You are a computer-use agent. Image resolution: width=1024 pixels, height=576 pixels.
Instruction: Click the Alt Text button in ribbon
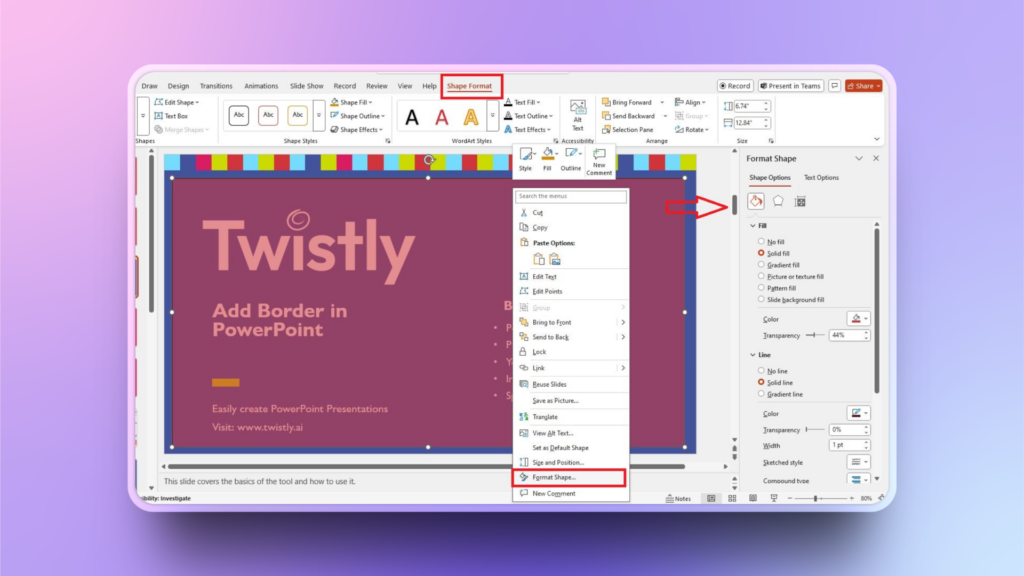577,116
